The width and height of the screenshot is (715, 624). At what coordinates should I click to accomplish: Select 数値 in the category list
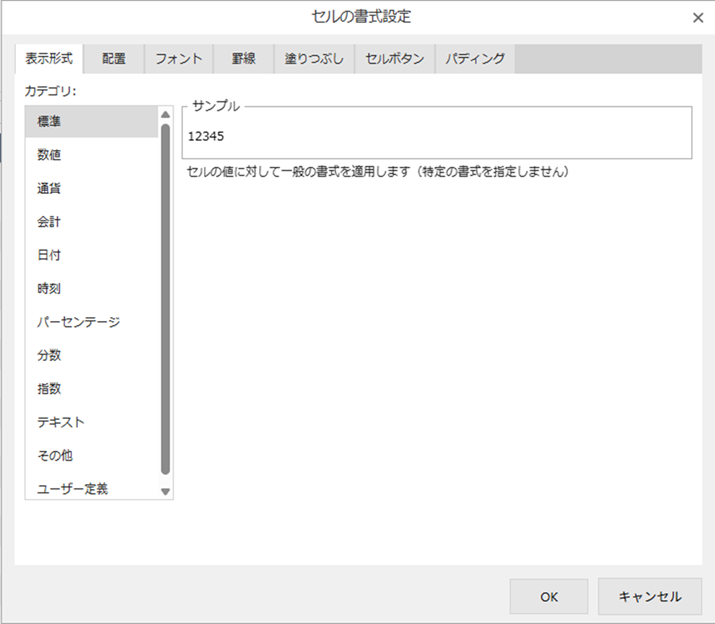click(50, 155)
